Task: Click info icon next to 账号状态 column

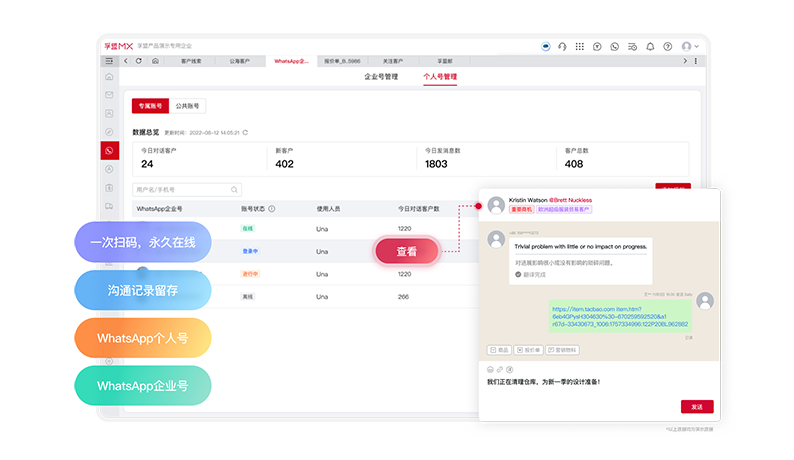Action: tap(272, 209)
